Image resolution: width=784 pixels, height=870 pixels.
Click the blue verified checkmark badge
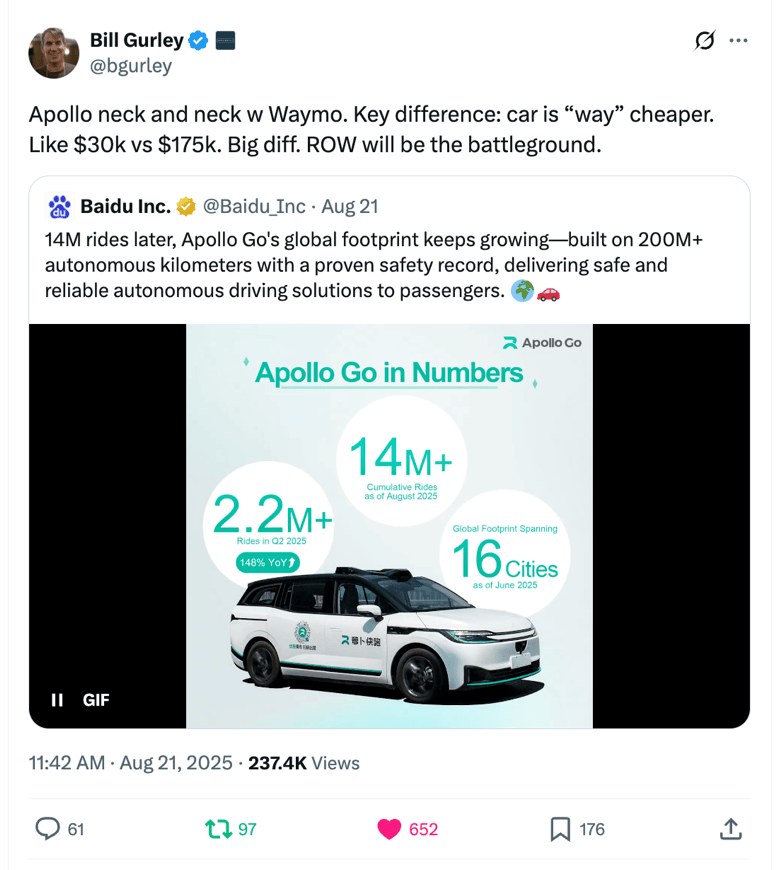tap(198, 41)
